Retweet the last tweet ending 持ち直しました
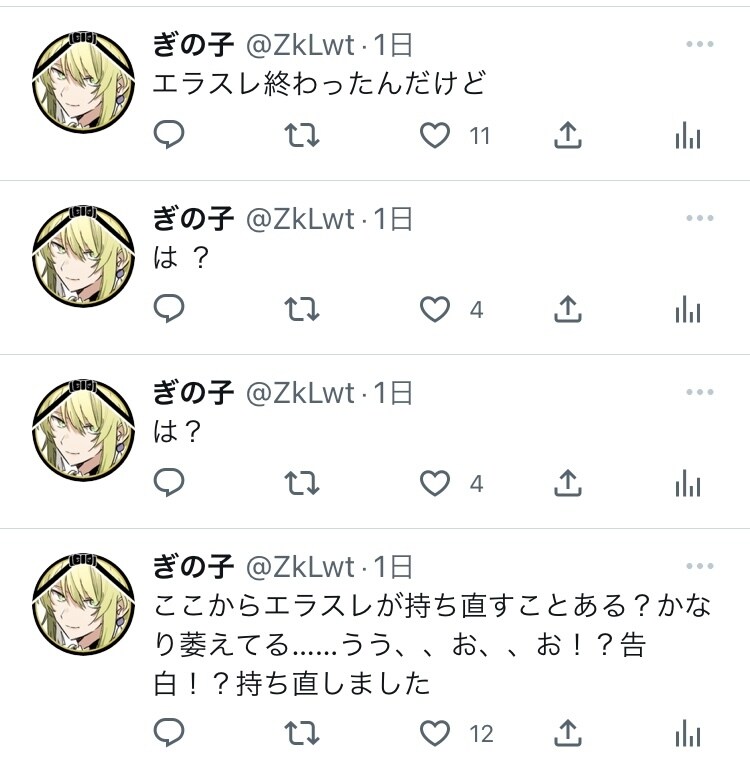This screenshot has height=777, width=750. coord(302,733)
